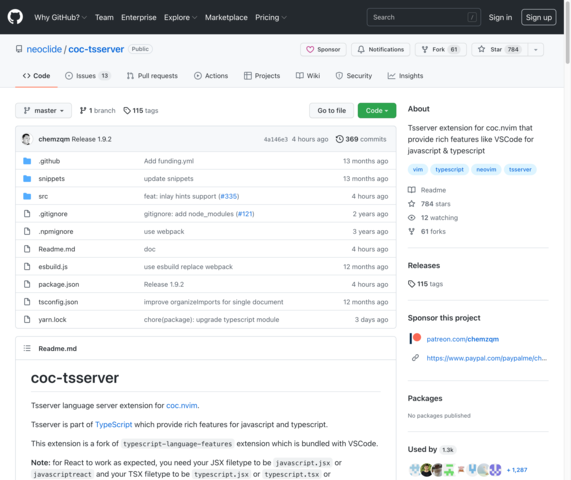The height and width of the screenshot is (480, 571).
Task: Switch to the Pull requests tab
Action: (x=152, y=76)
